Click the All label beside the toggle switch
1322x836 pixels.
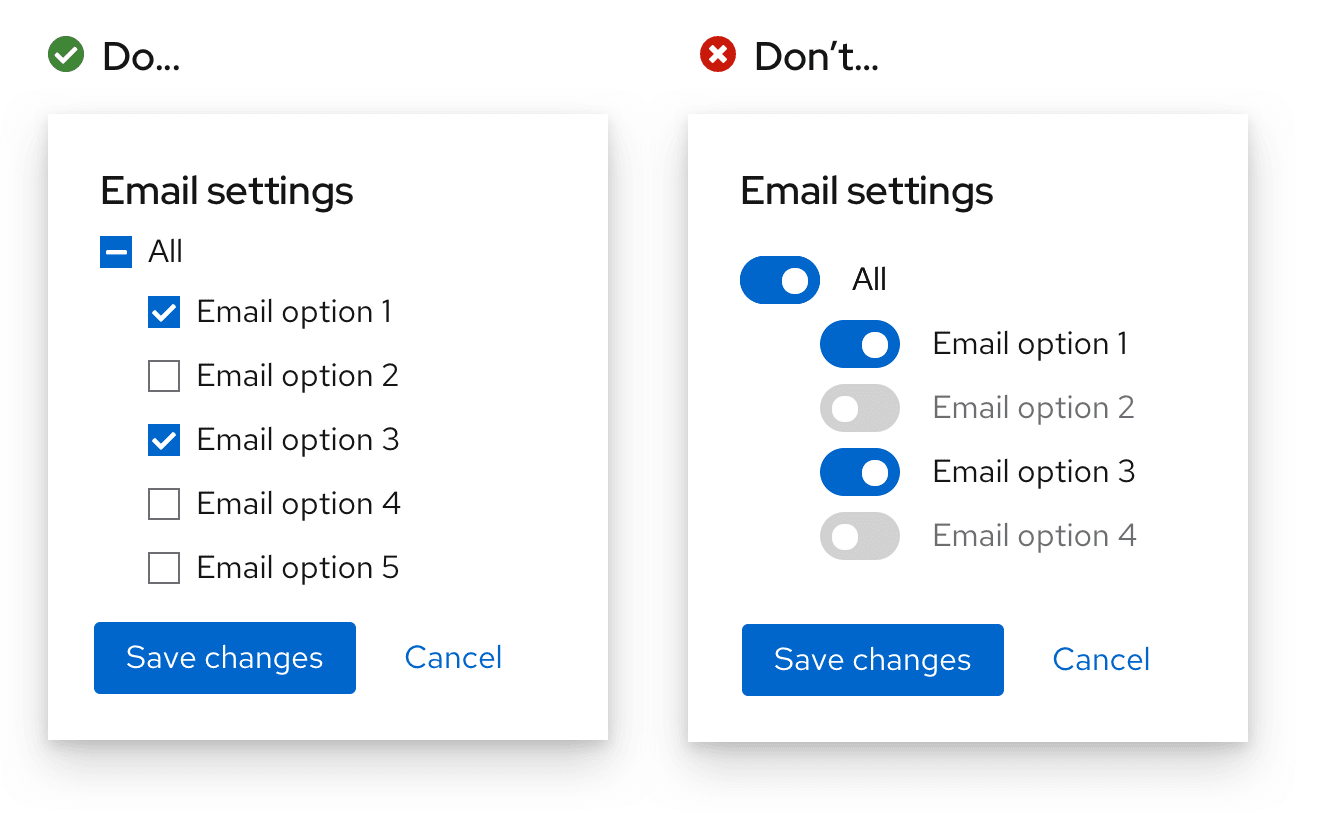pyautogui.click(x=869, y=280)
